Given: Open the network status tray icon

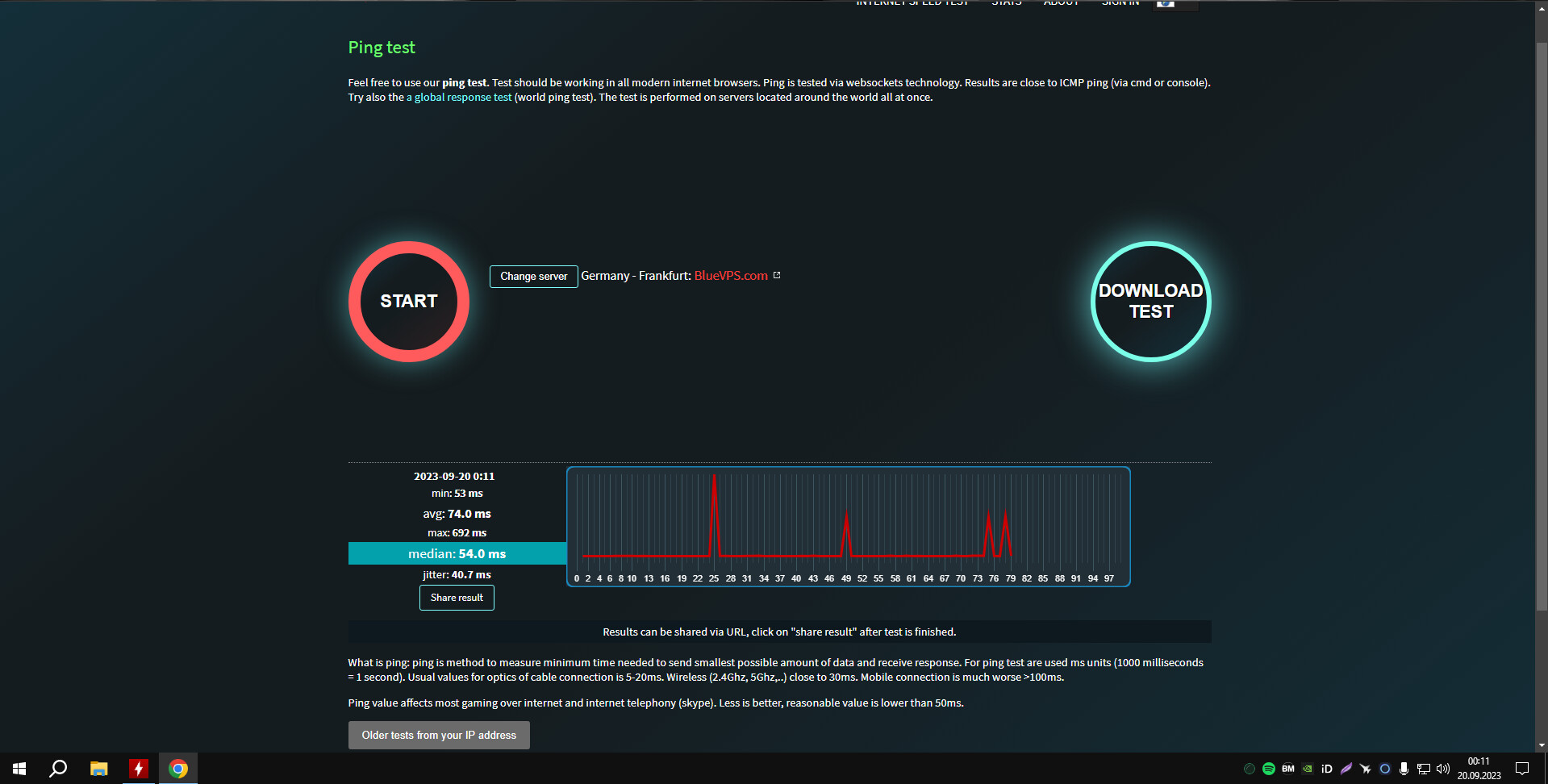Looking at the screenshot, I should pos(1424,769).
